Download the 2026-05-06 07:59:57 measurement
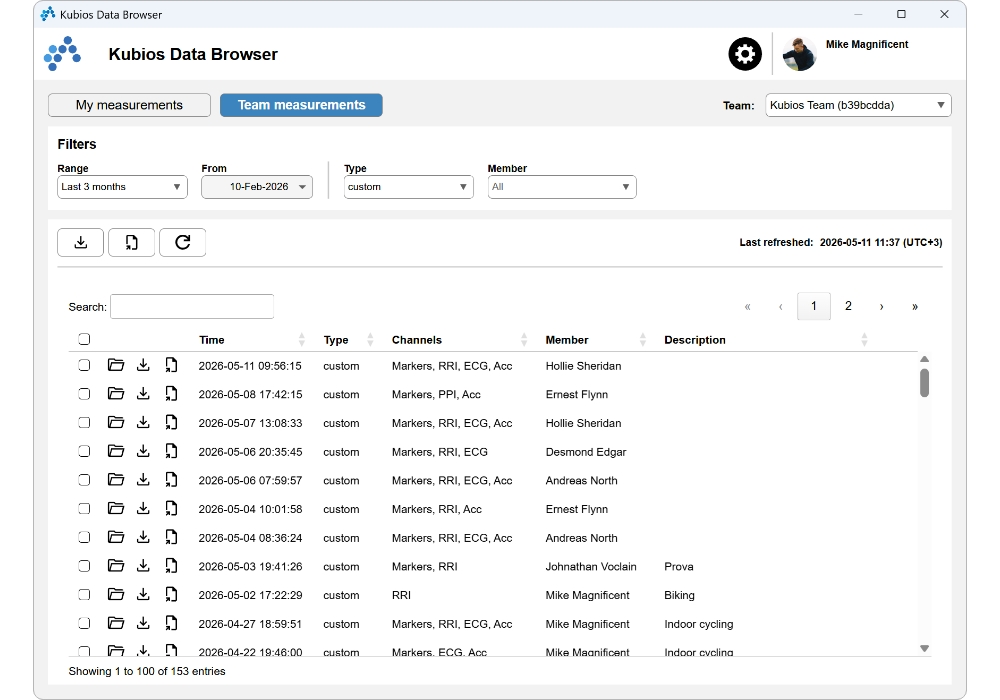1000x700 pixels. tap(143, 480)
